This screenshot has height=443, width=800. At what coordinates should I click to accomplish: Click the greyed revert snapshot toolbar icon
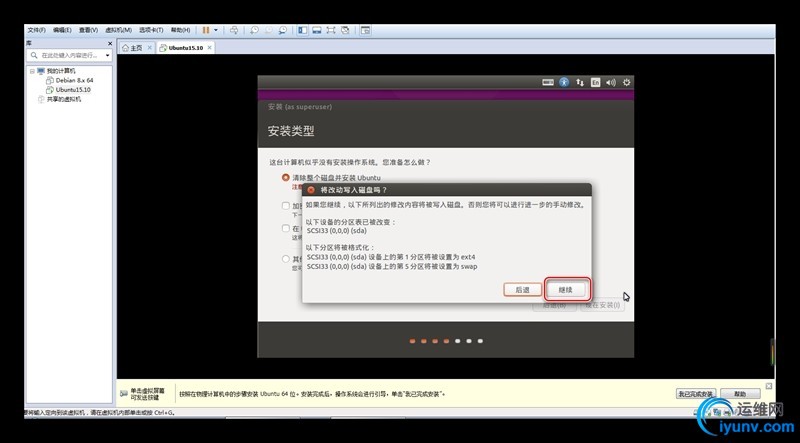(268, 30)
